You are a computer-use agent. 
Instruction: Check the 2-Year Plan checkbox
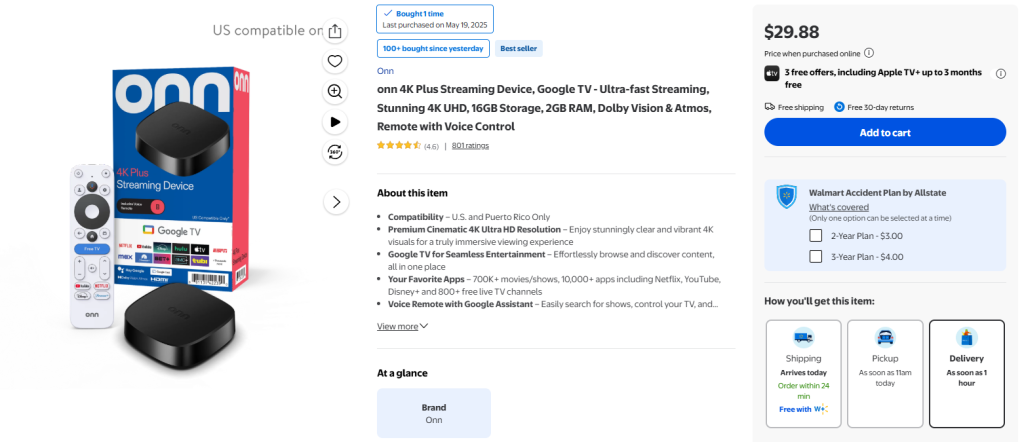click(x=816, y=236)
